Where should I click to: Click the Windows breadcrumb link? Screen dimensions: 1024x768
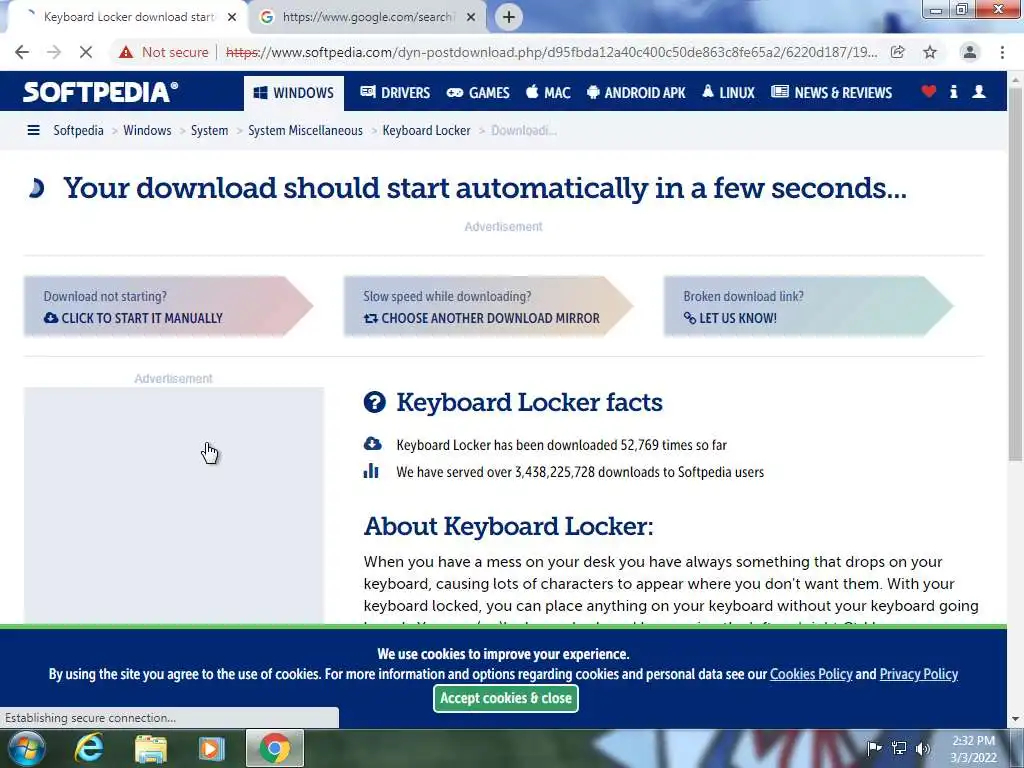pyautogui.click(x=147, y=131)
